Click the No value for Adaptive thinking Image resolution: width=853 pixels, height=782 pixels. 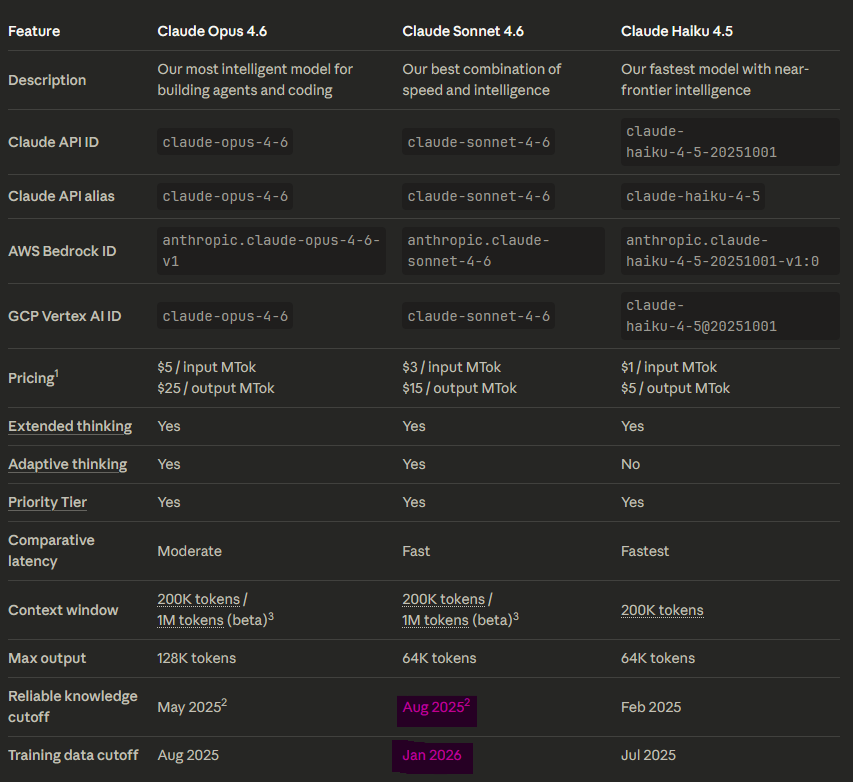631,464
